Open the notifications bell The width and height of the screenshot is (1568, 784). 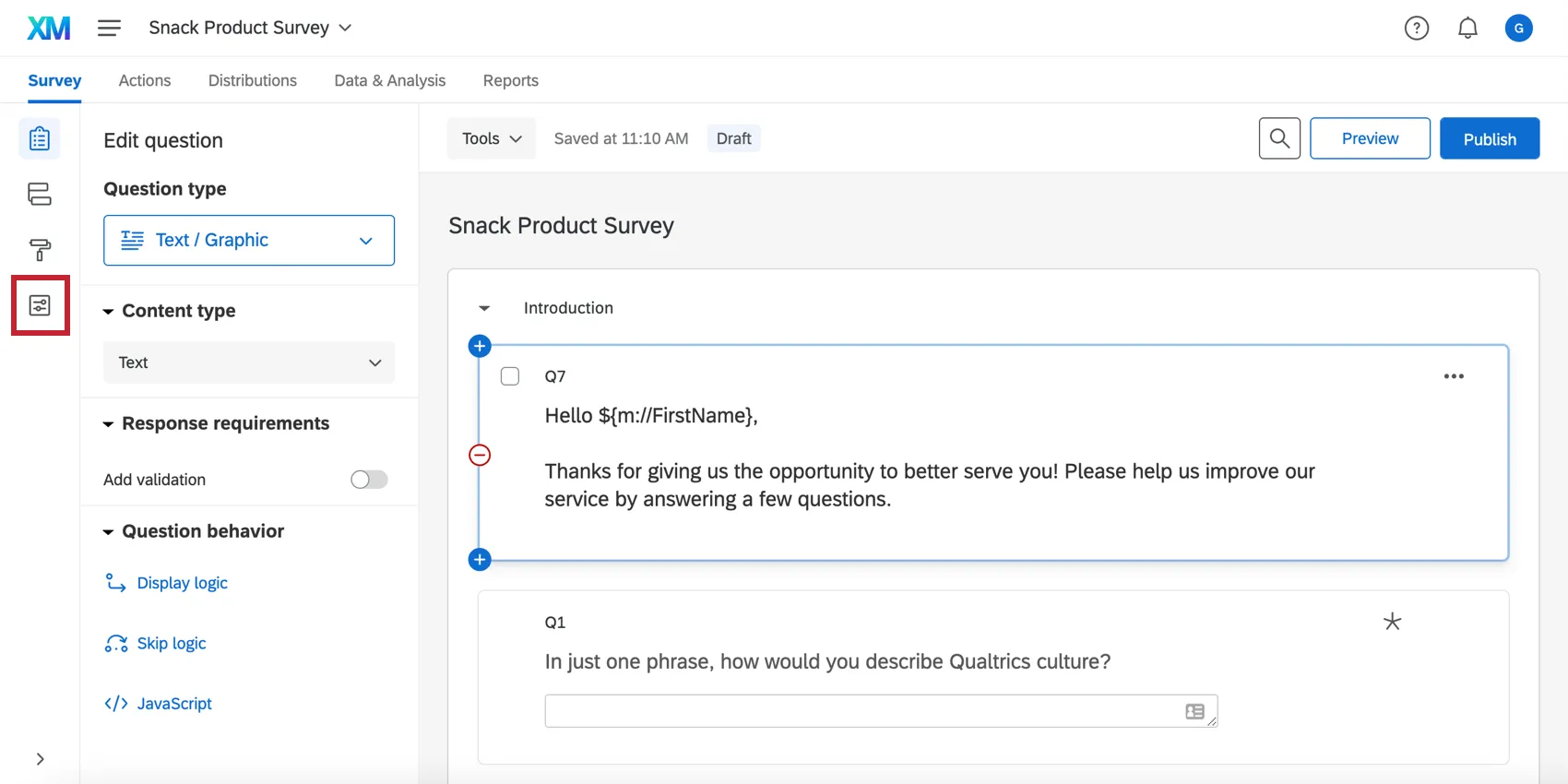(x=1467, y=29)
